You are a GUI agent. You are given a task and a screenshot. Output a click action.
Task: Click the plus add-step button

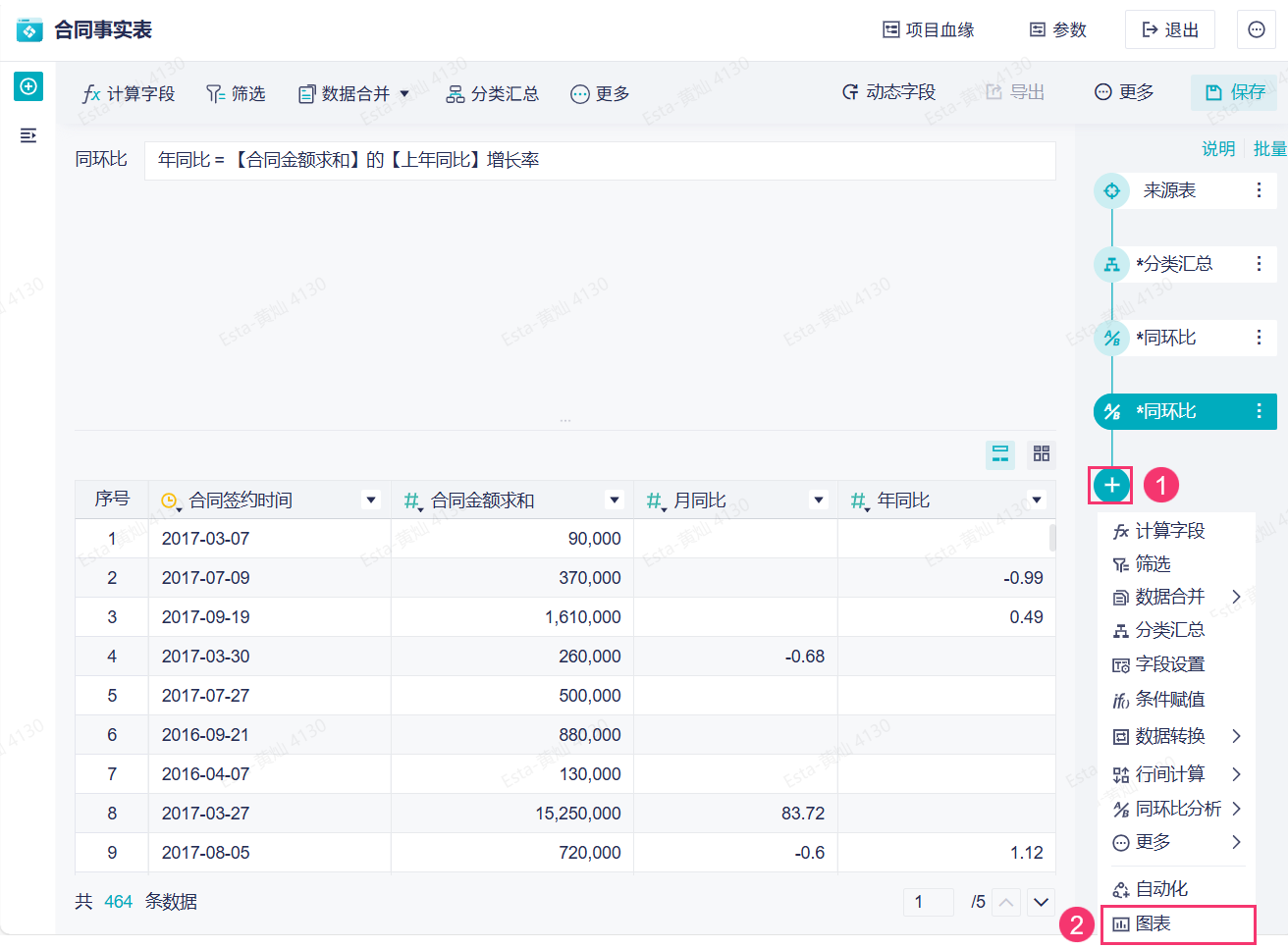pos(1111,485)
